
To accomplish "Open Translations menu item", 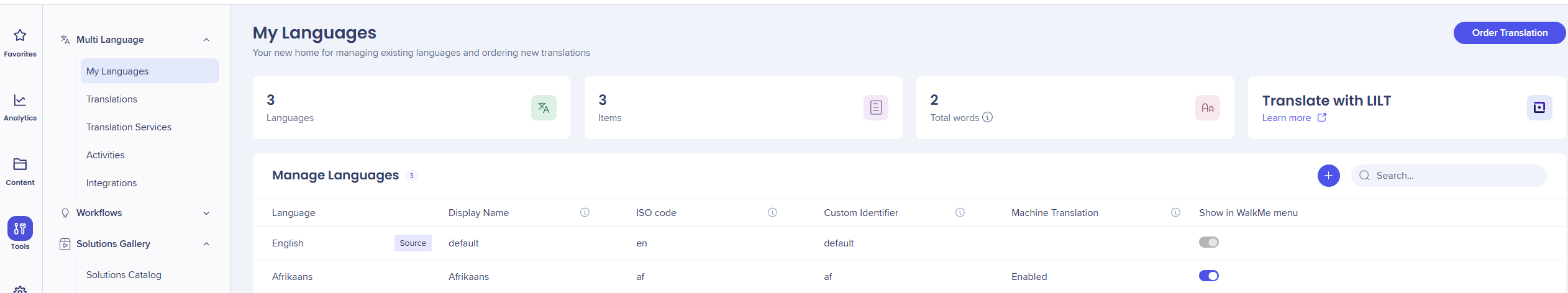I will point(112,99).
